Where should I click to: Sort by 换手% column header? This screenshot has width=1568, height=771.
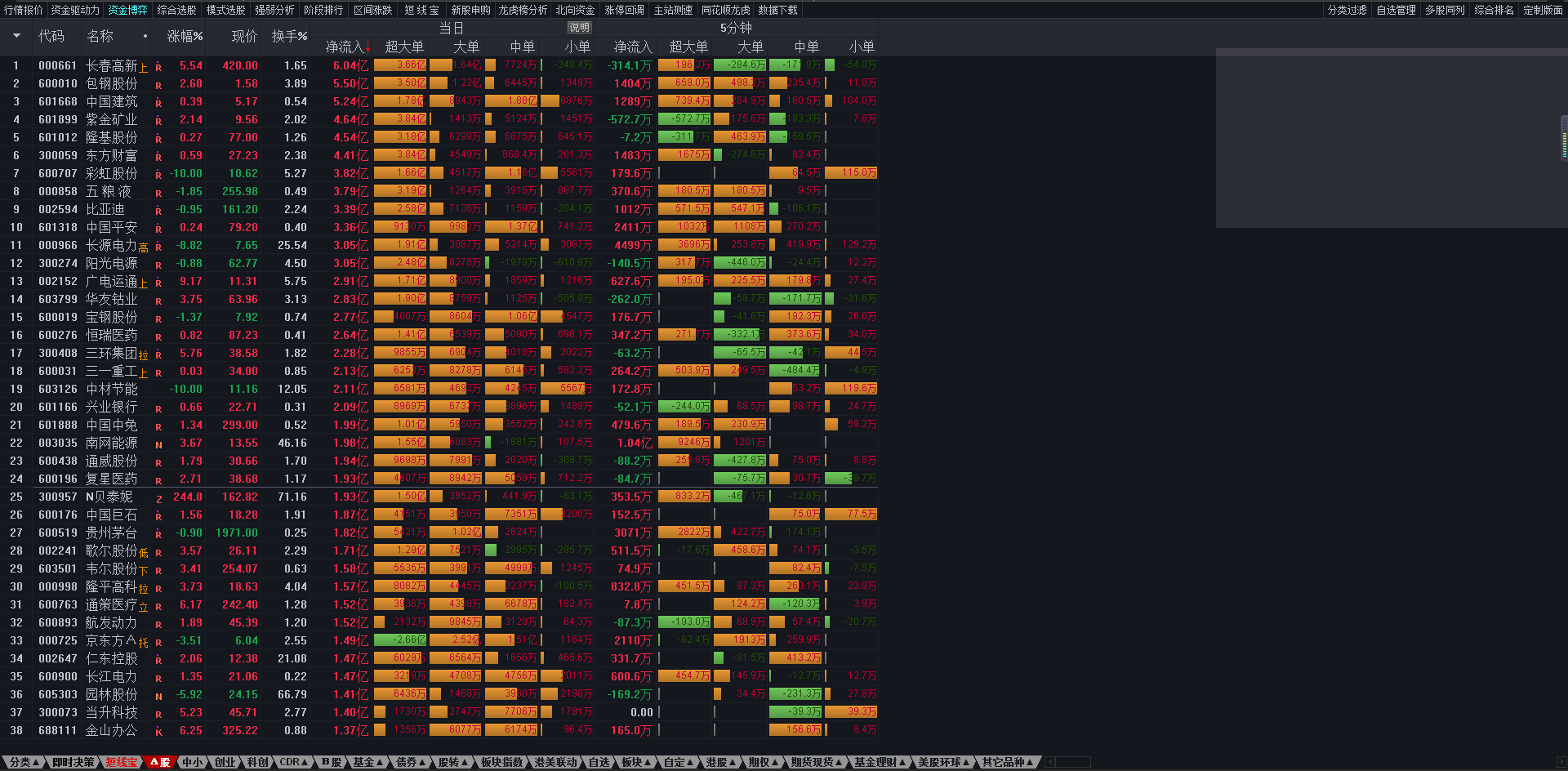(290, 36)
